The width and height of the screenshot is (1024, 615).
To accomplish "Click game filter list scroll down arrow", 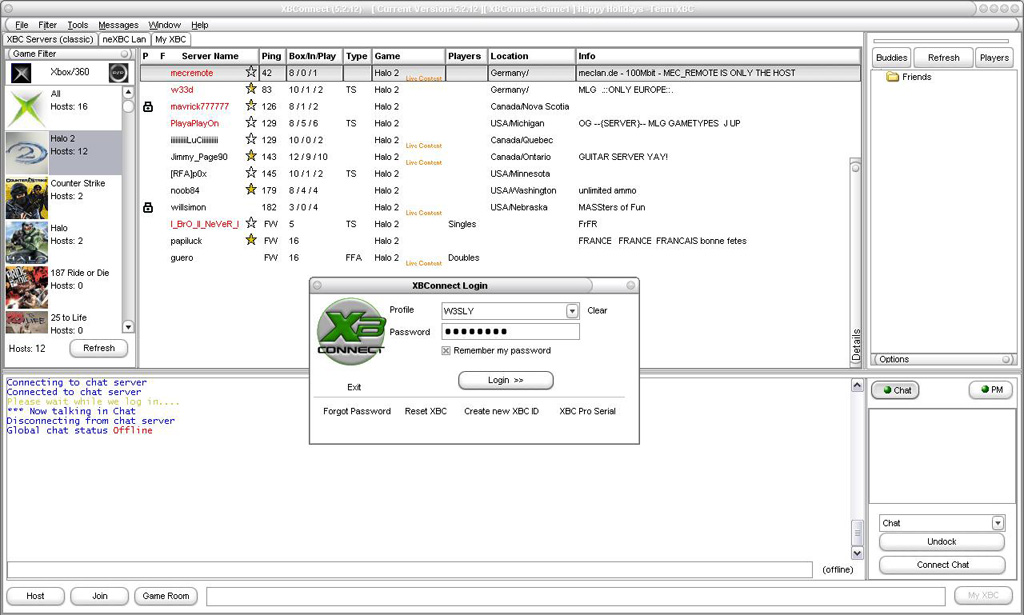I will coord(128,327).
